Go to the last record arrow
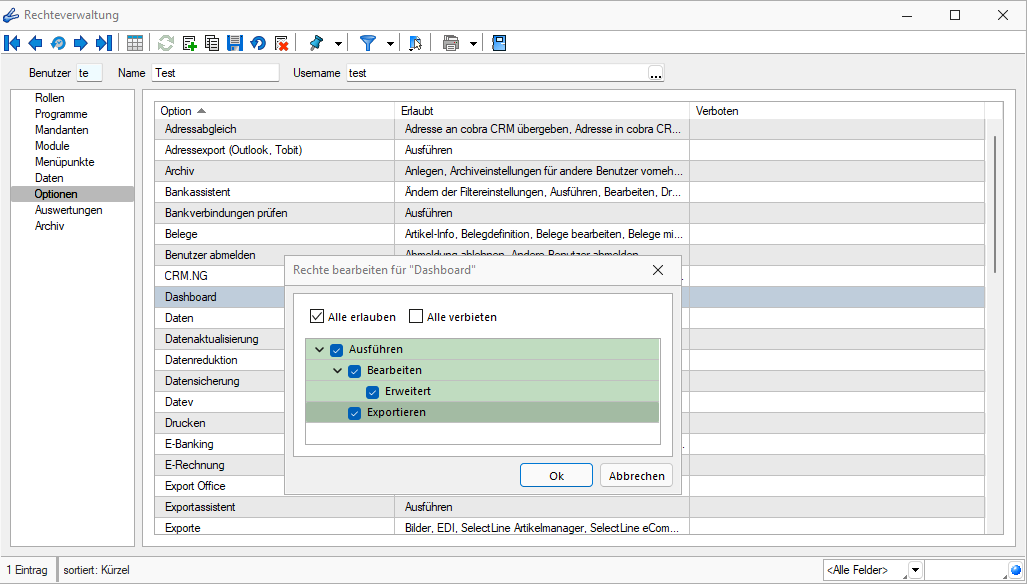This screenshot has height=584, width=1027. (x=103, y=43)
